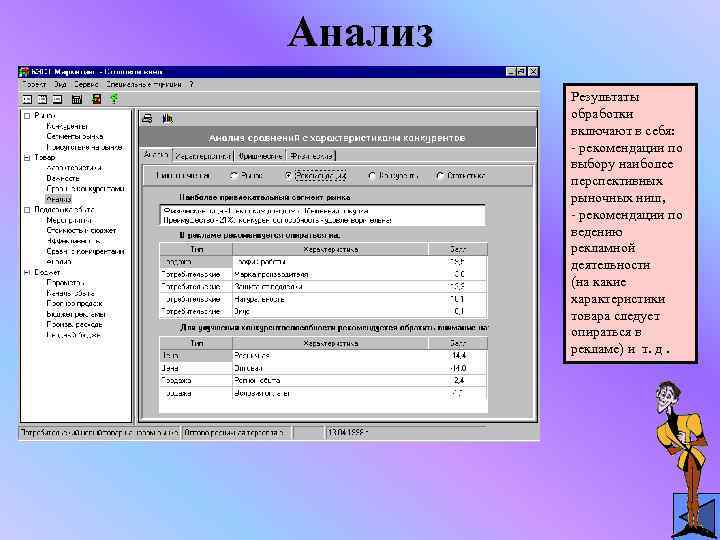Select the Статистика radio button
Viewport: 720px width, 540px height.
coord(439,175)
